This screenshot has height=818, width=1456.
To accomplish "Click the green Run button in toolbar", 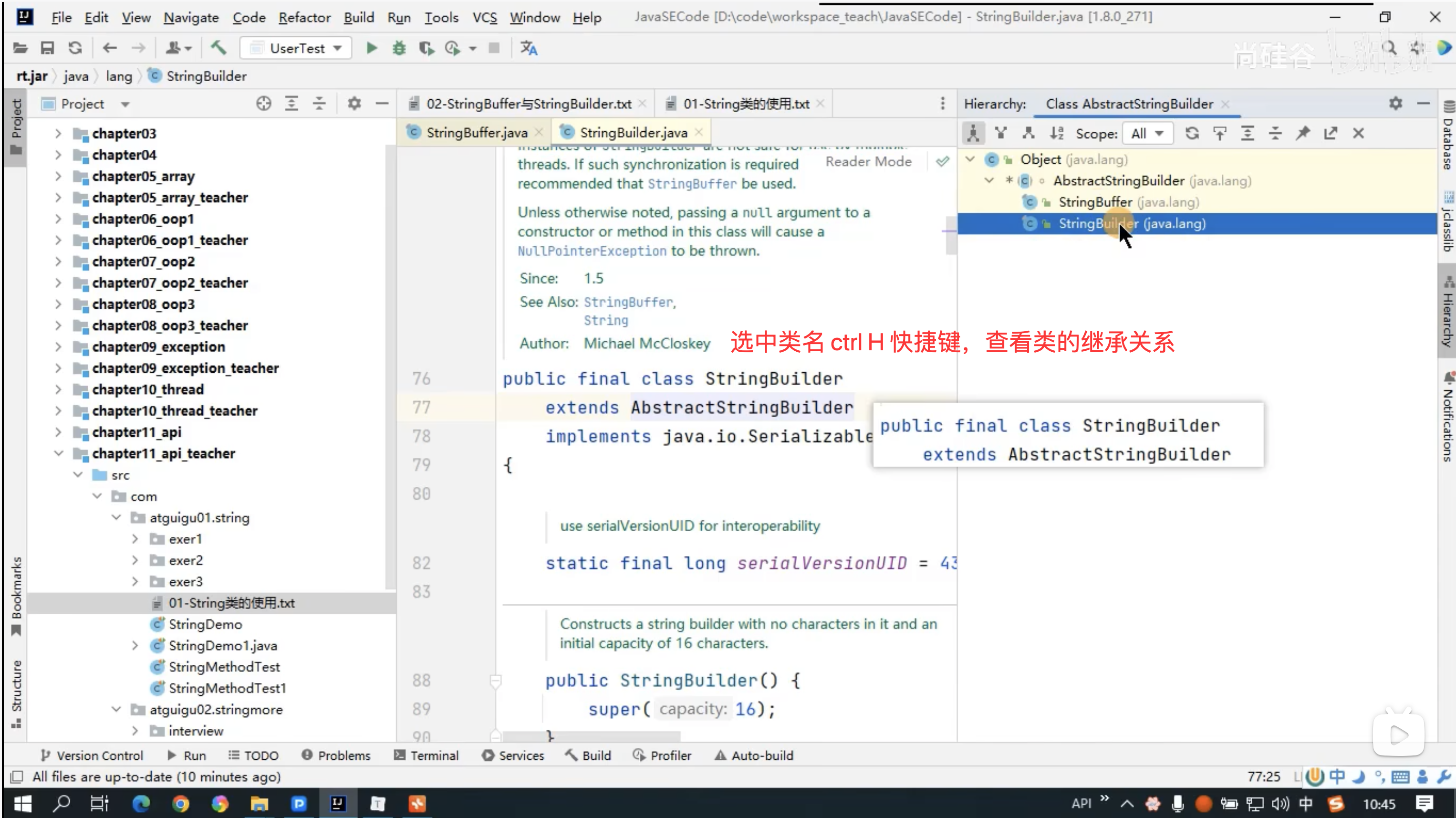I will point(371,48).
